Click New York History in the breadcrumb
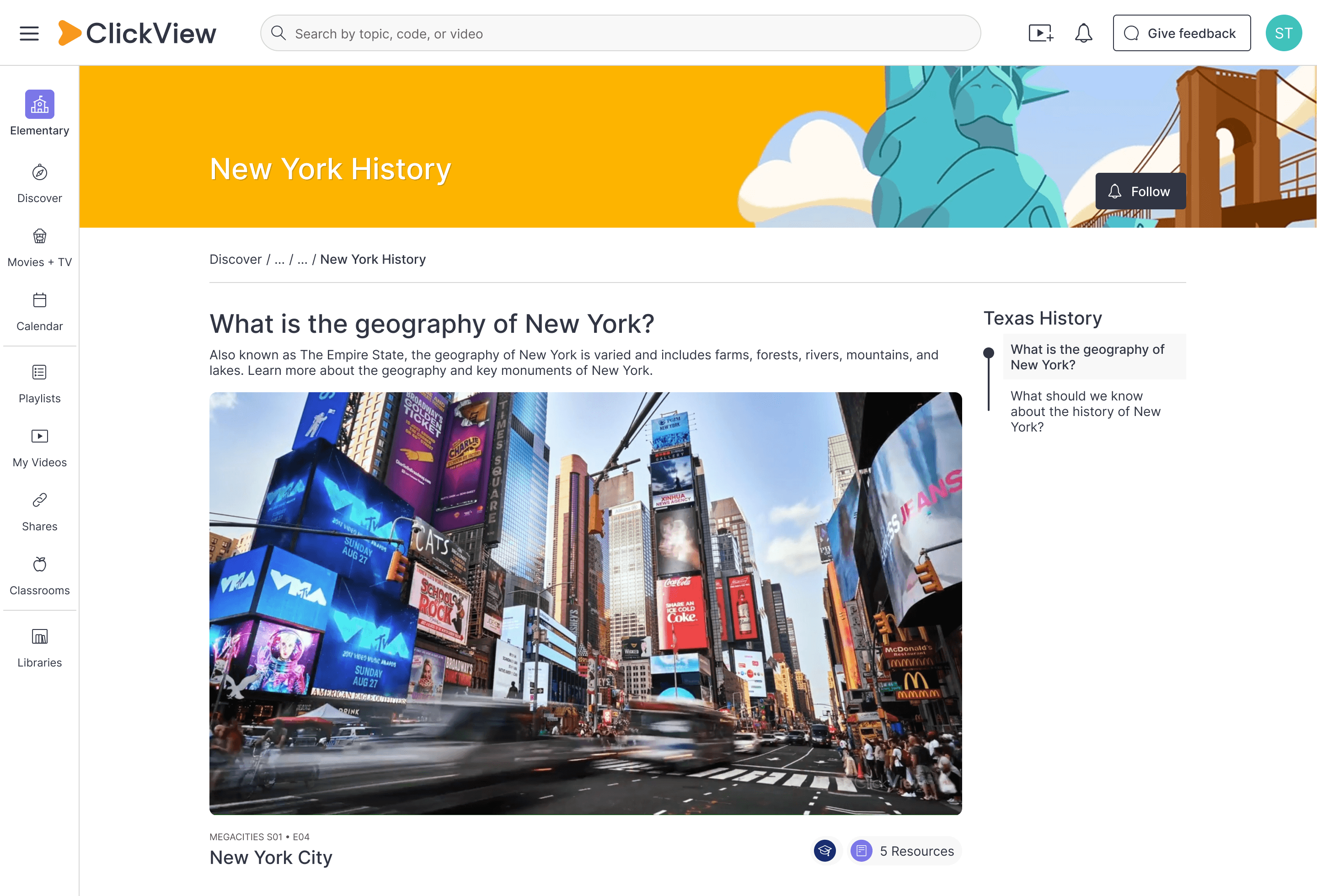The width and height of the screenshot is (1317, 896). [373, 259]
